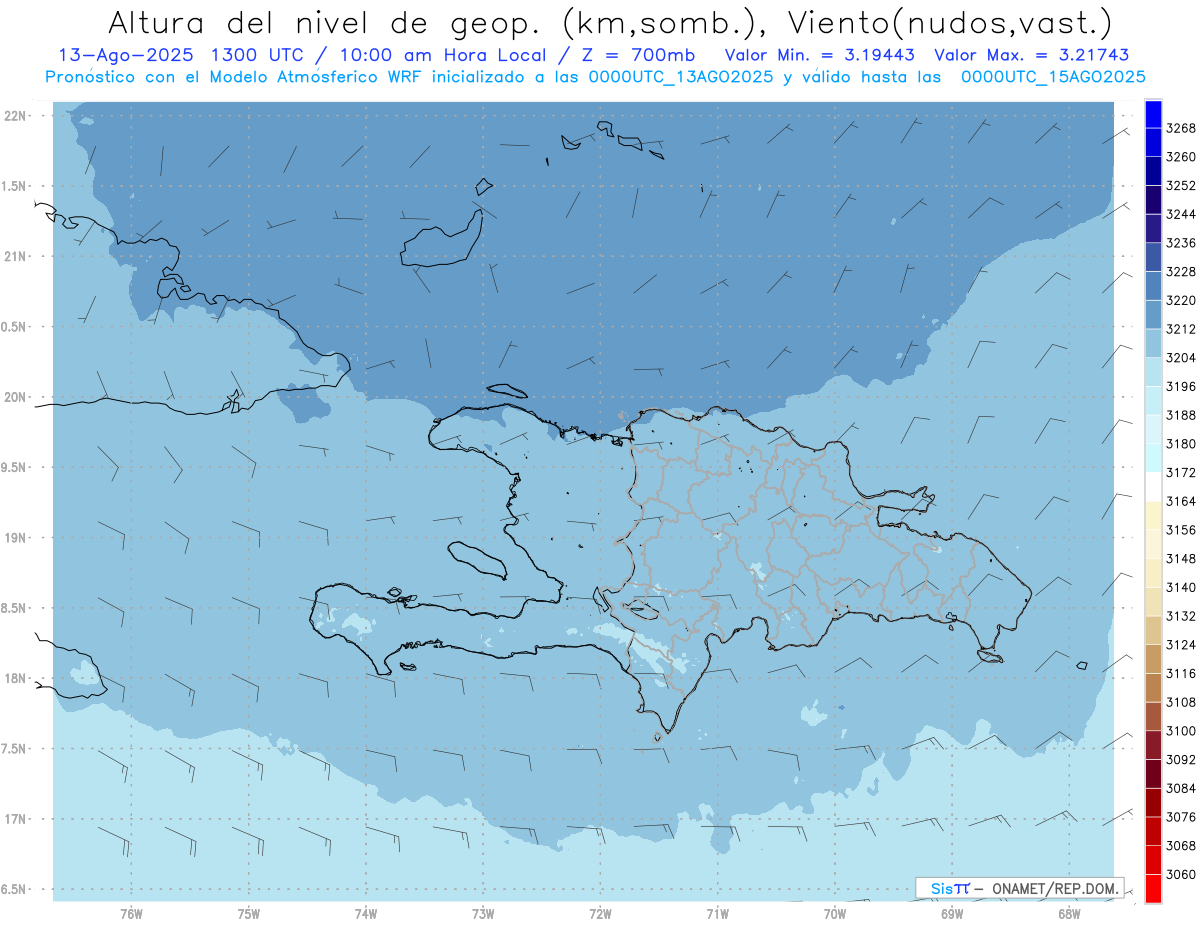Click the legend value 3228
The height and width of the screenshot is (927, 1200).
coord(1181,272)
